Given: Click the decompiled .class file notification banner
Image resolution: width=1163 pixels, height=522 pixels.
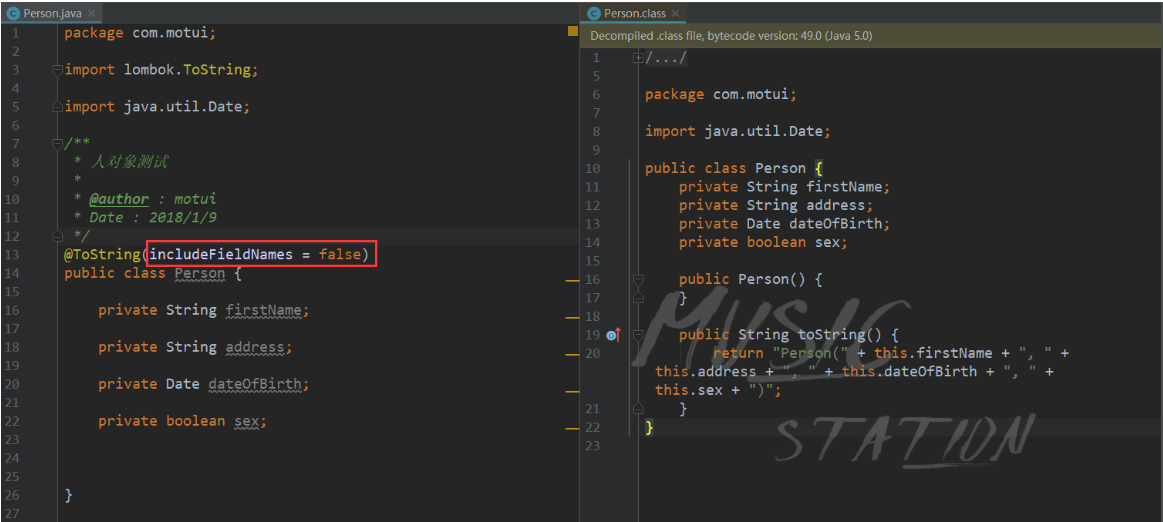Looking at the screenshot, I should pyautogui.click(x=871, y=36).
